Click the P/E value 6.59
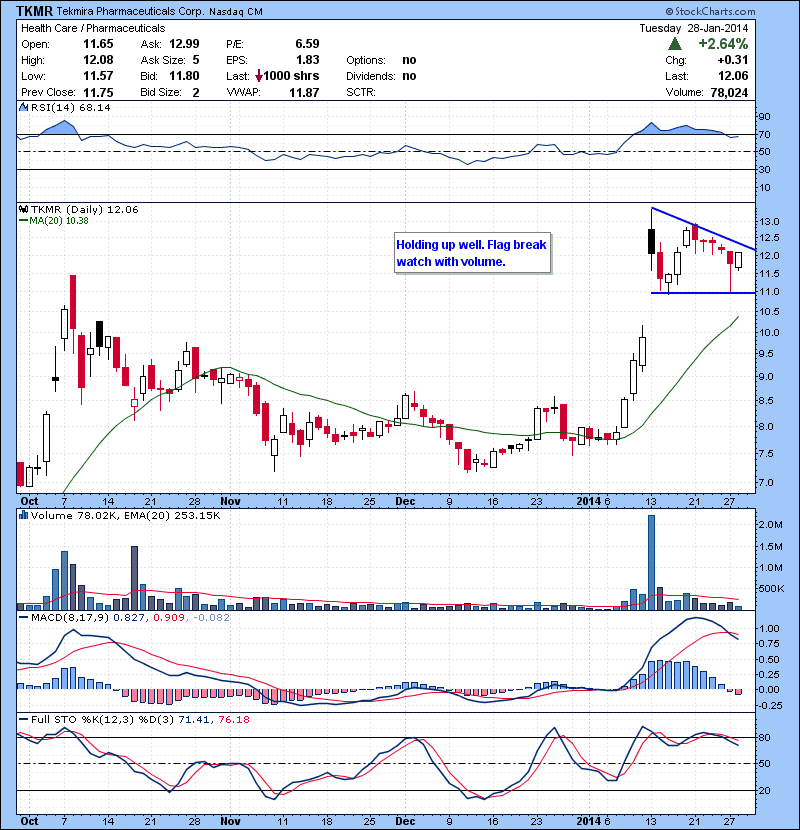Image resolution: width=800 pixels, height=830 pixels. tap(307, 44)
